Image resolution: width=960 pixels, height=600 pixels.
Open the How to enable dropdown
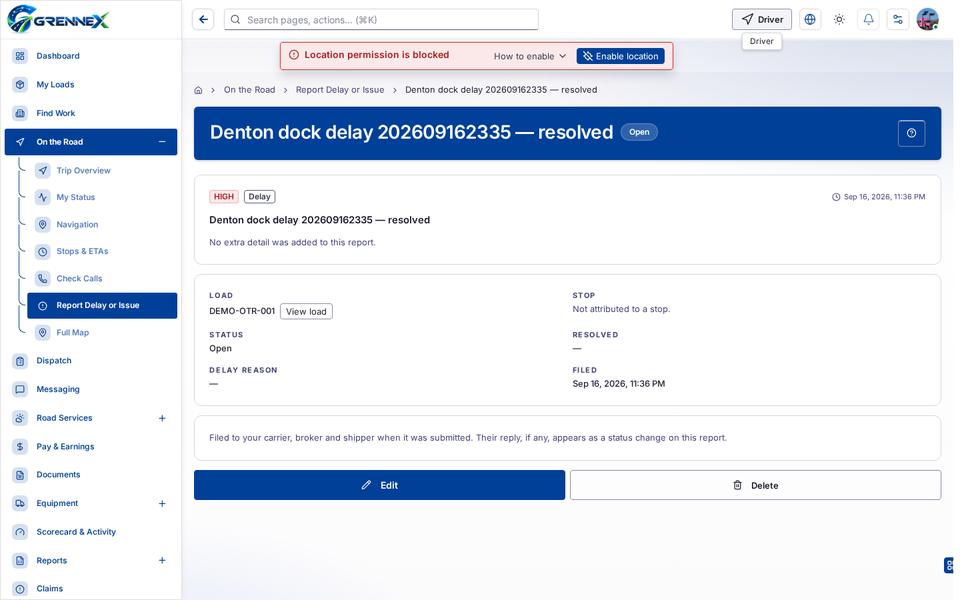coord(530,56)
